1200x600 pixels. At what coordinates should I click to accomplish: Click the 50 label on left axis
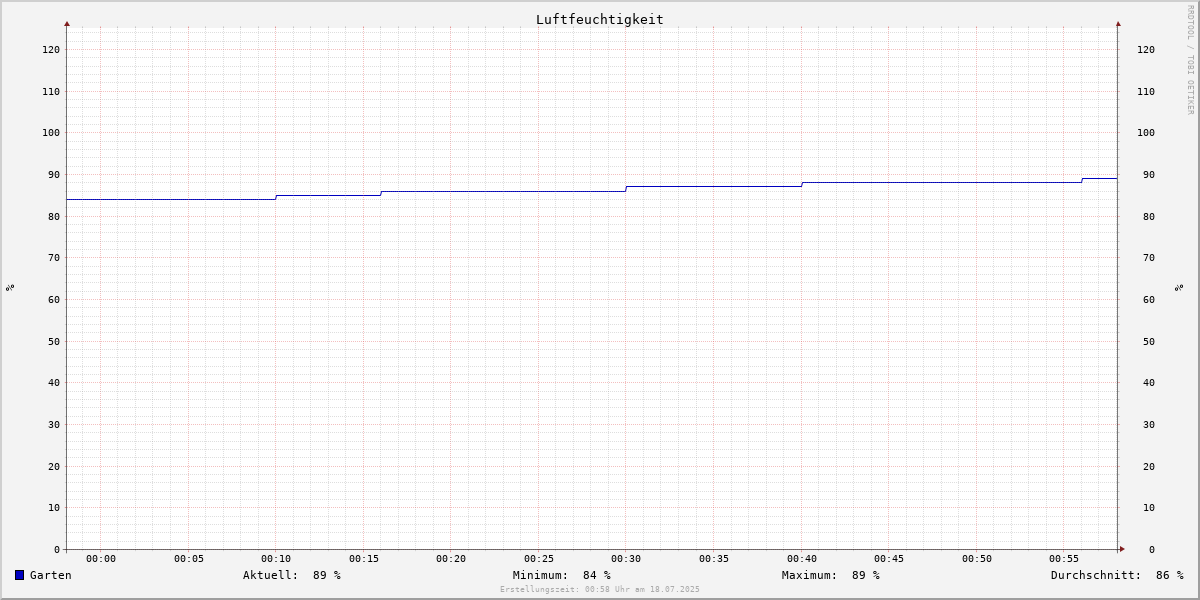[54, 341]
